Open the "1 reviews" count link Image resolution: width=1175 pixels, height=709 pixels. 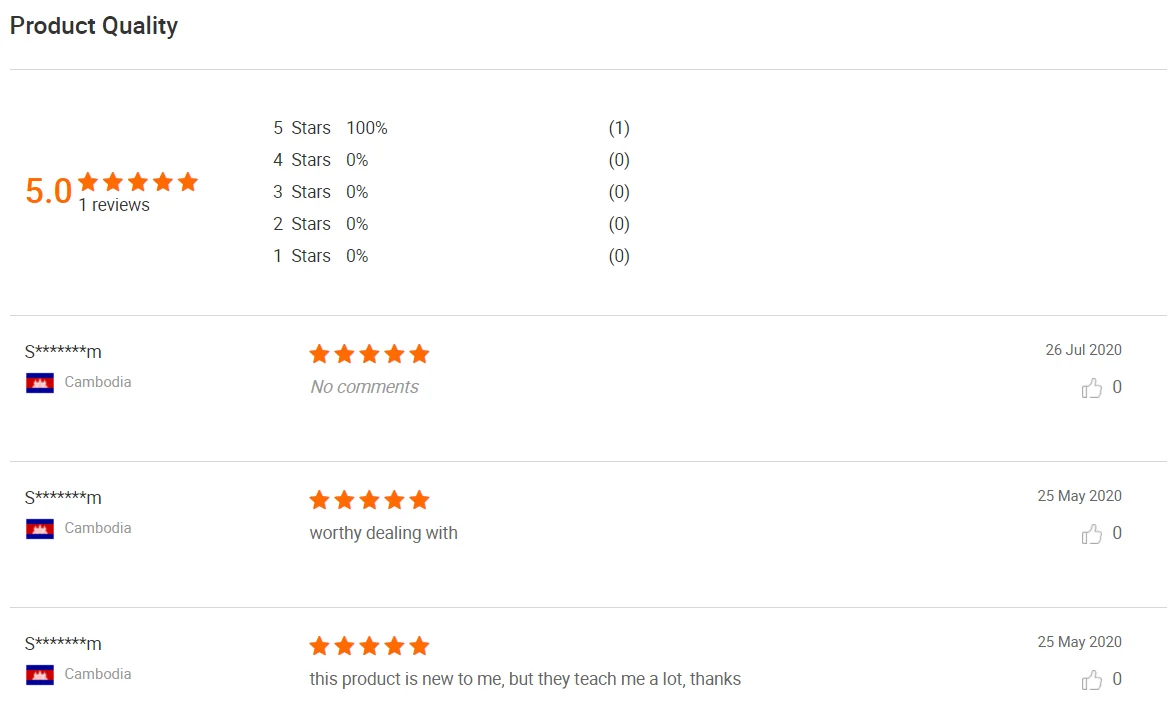pyautogui.click(x=114, y=205)
